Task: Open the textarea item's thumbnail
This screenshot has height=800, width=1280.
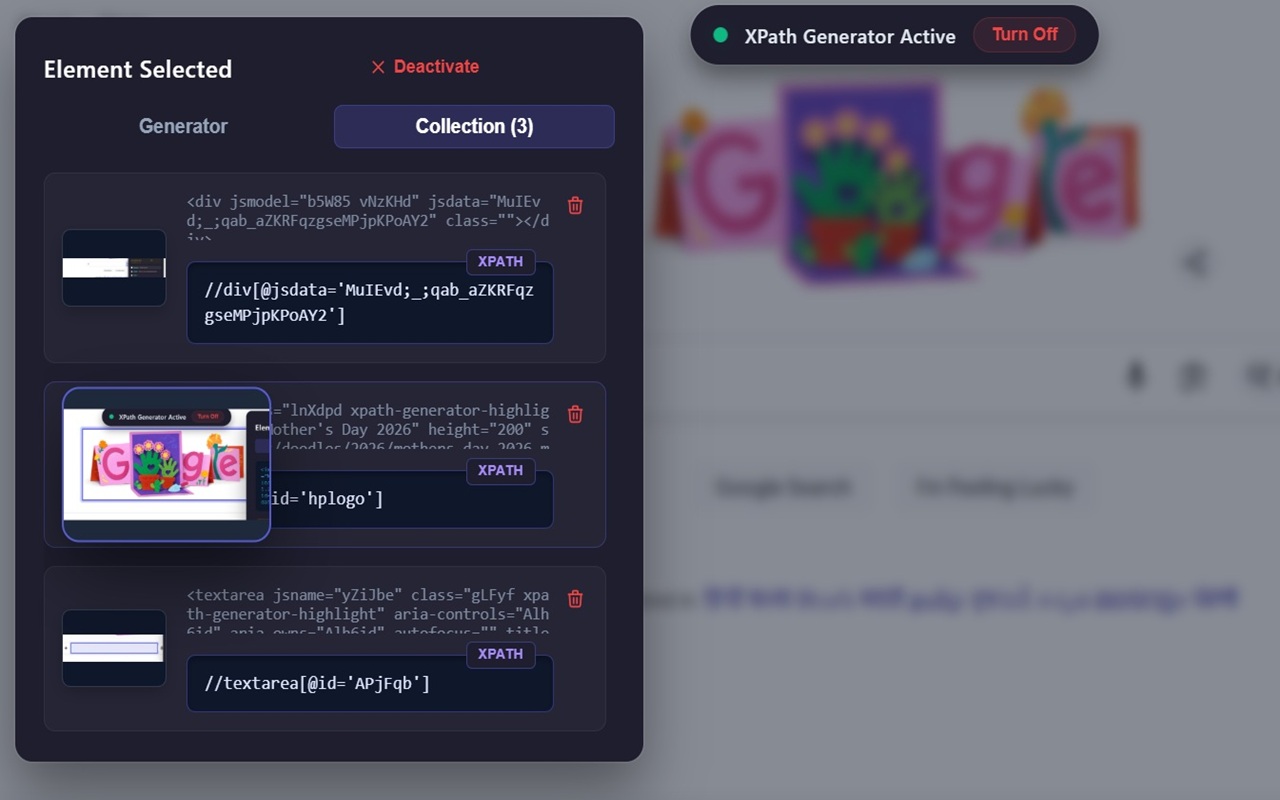Action: pyautogui.click(x=114, y=648)
